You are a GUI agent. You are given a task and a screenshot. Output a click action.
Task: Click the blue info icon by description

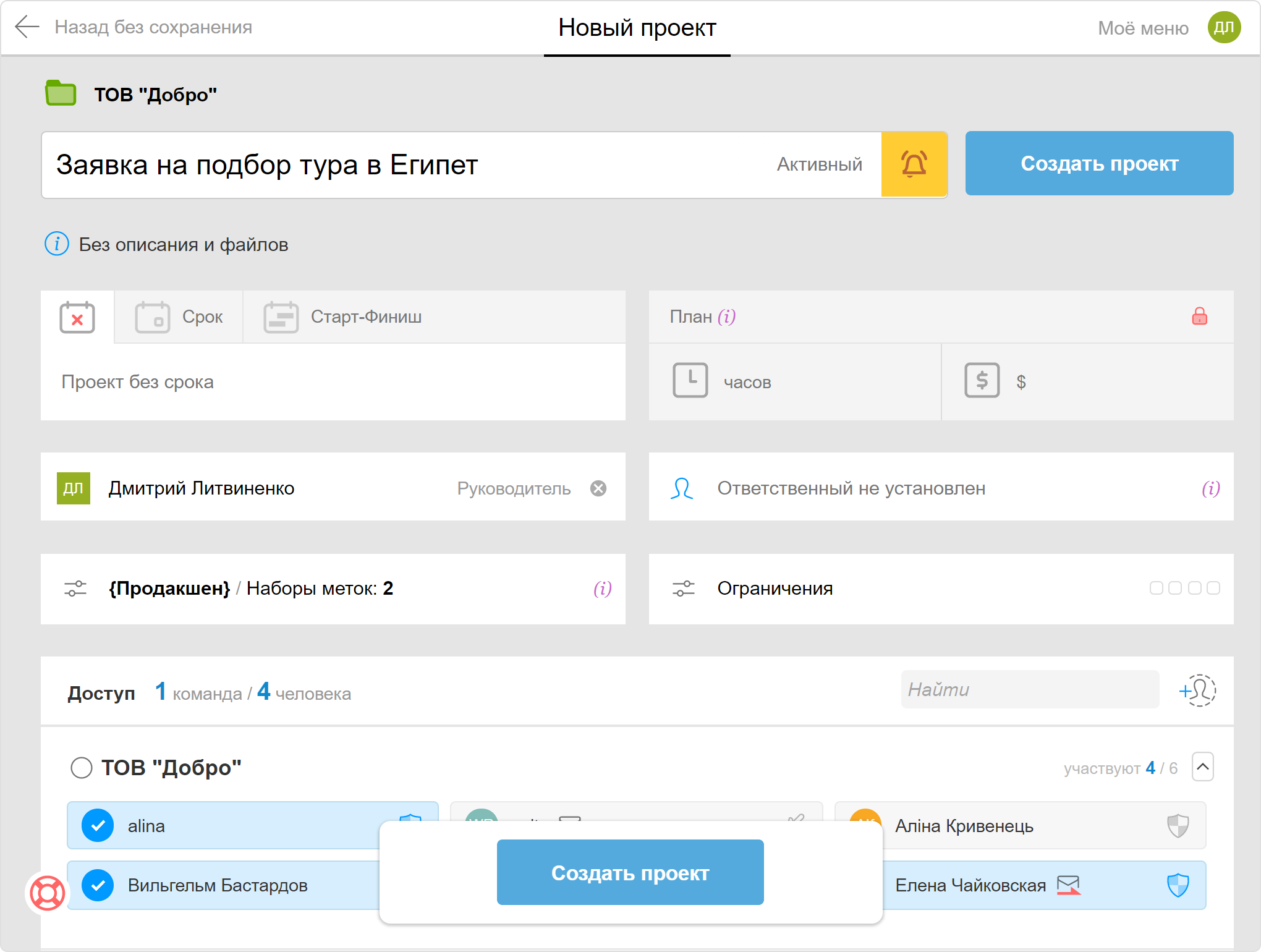pos(57,244)
